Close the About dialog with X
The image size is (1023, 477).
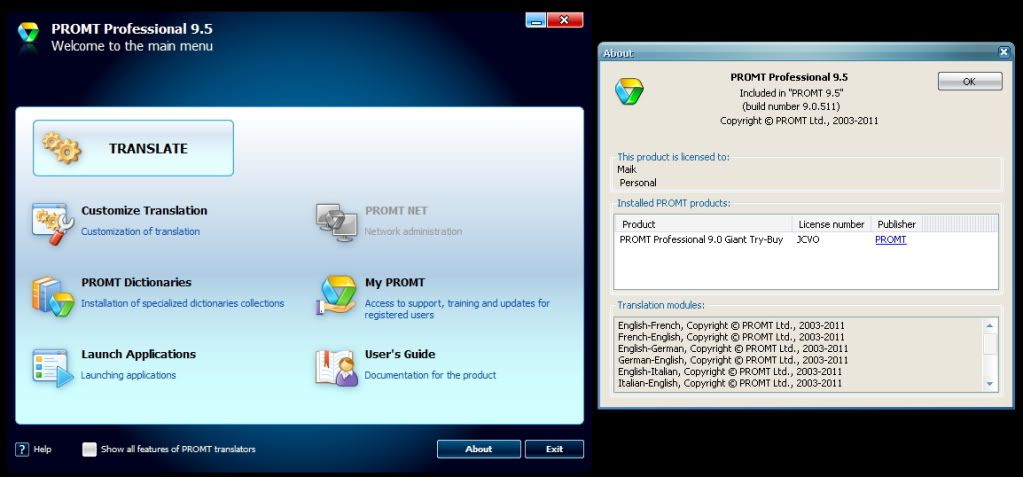coord(1003,52)
